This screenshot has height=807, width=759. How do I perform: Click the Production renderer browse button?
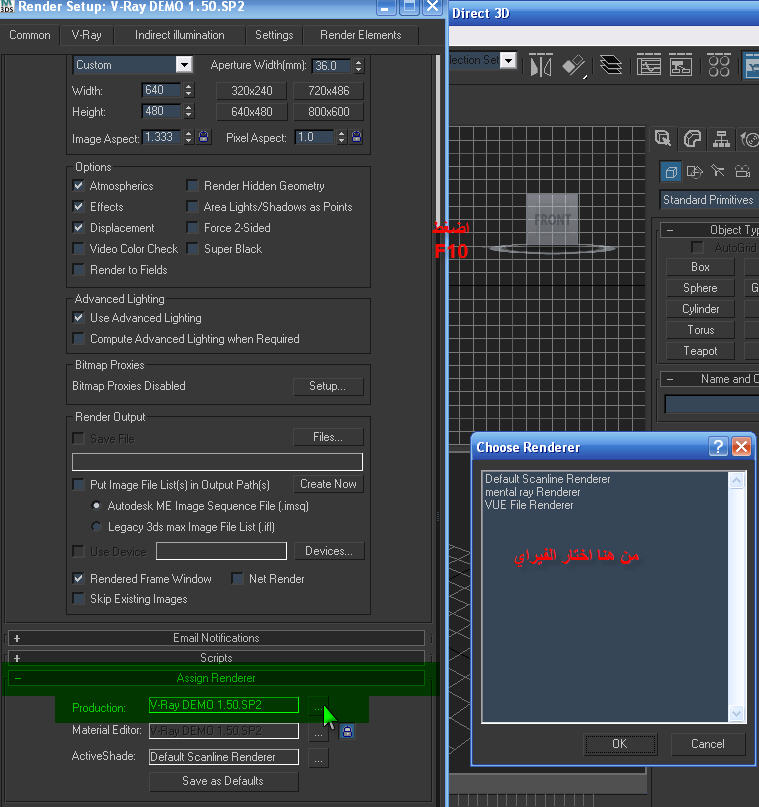pos(319,709)
